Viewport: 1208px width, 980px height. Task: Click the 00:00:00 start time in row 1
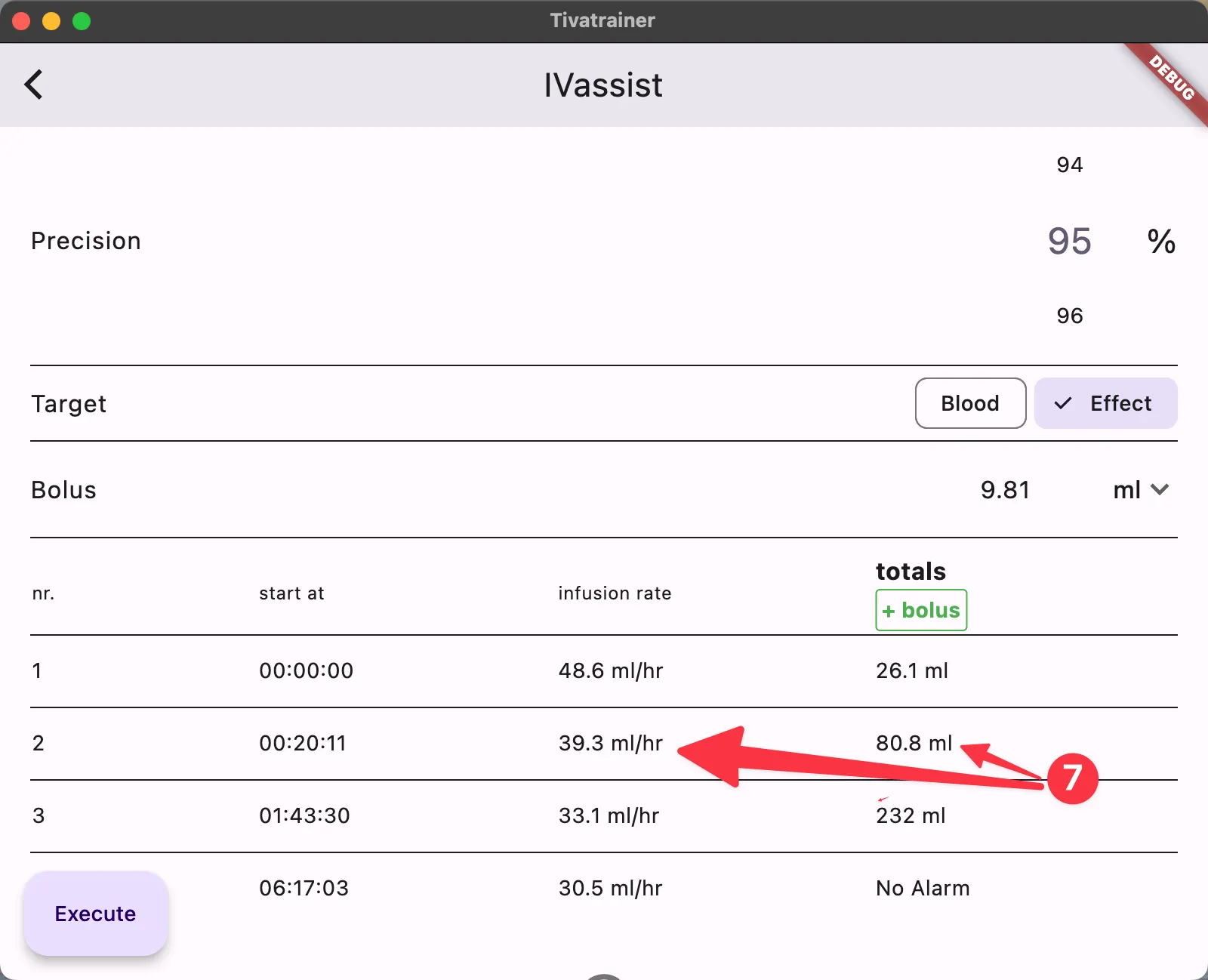pos(306,670)
